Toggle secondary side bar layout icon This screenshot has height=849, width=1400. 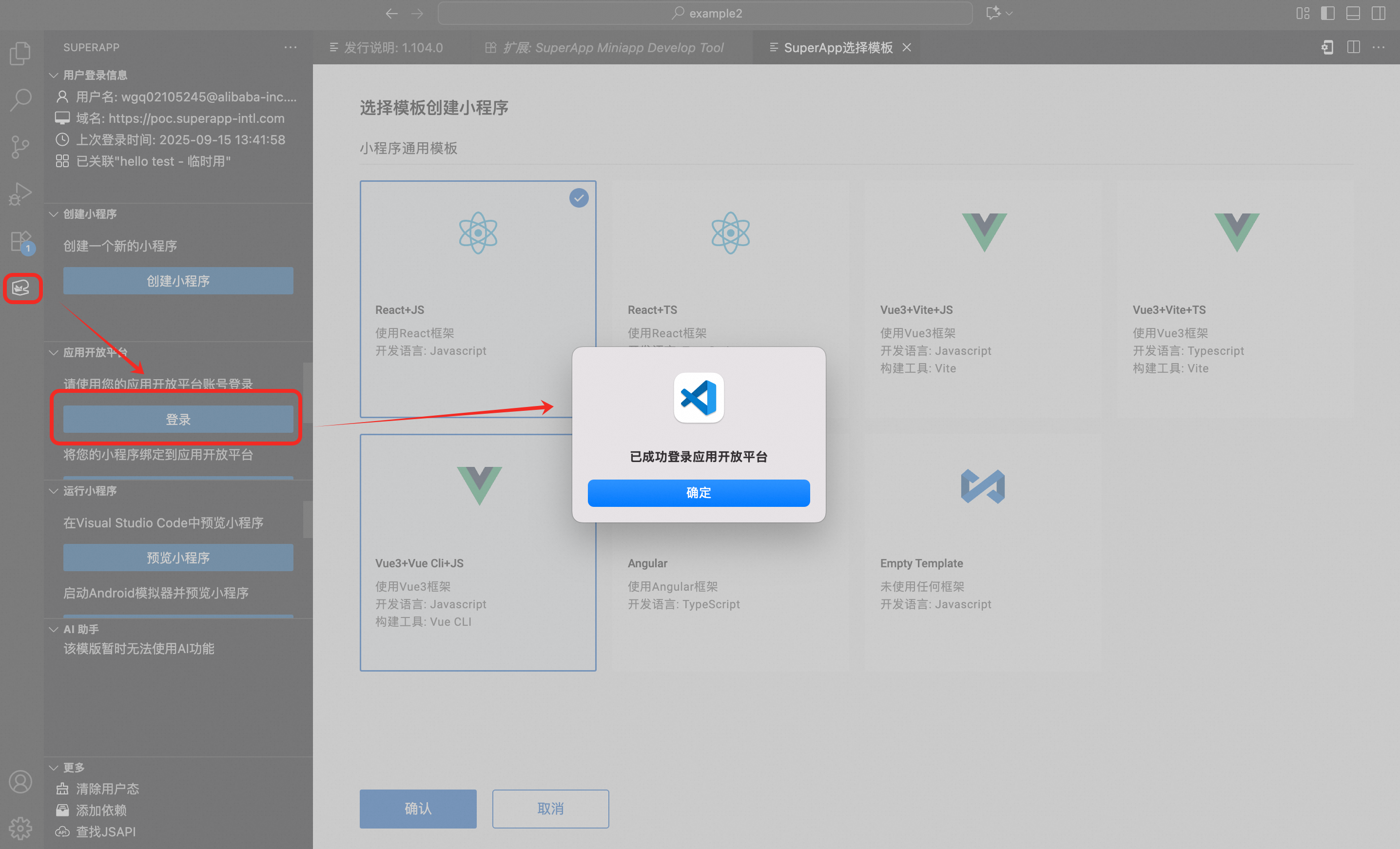(x=1378, y=14)
